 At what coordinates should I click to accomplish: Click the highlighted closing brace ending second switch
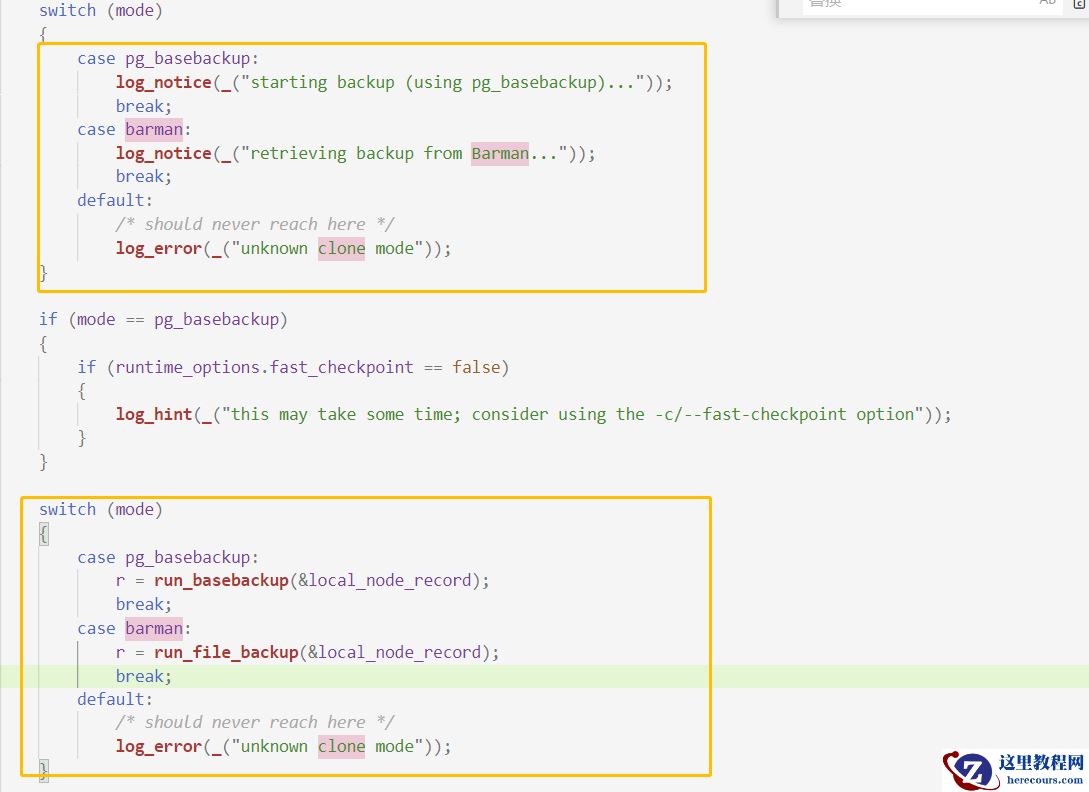pyautogui.click(x=44, y=770)
